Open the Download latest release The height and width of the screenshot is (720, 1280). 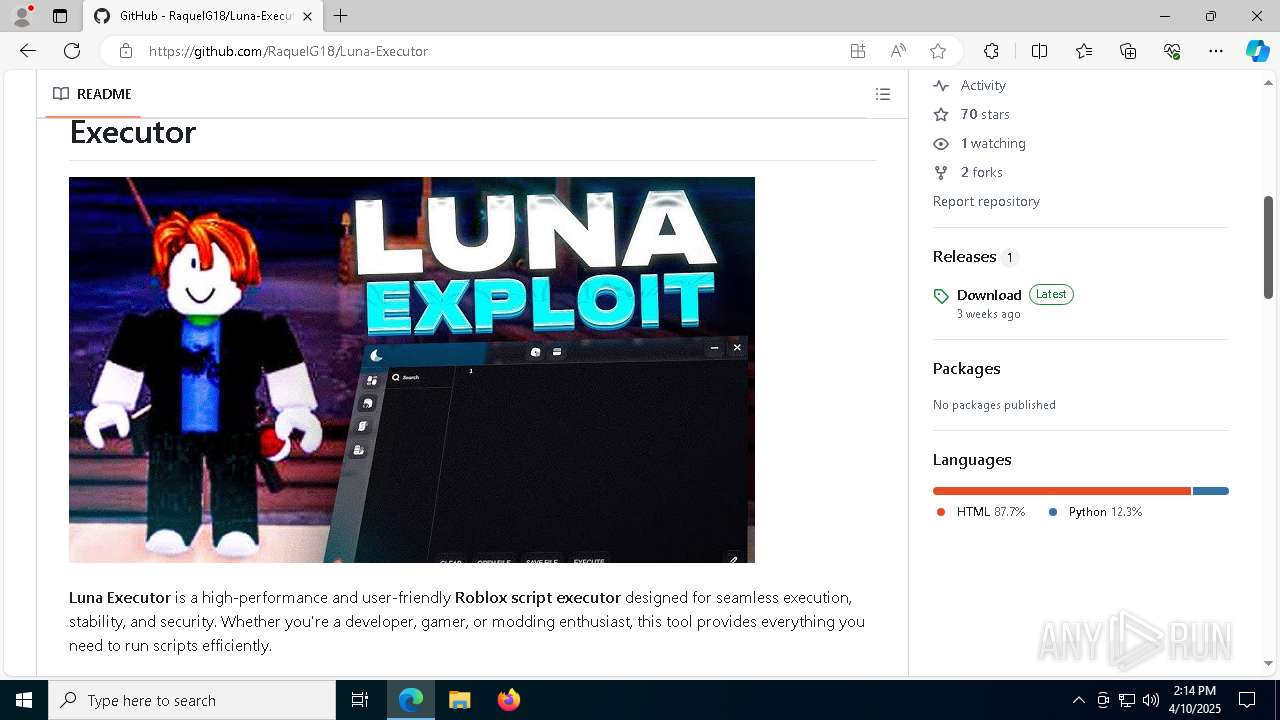[989, 295]
